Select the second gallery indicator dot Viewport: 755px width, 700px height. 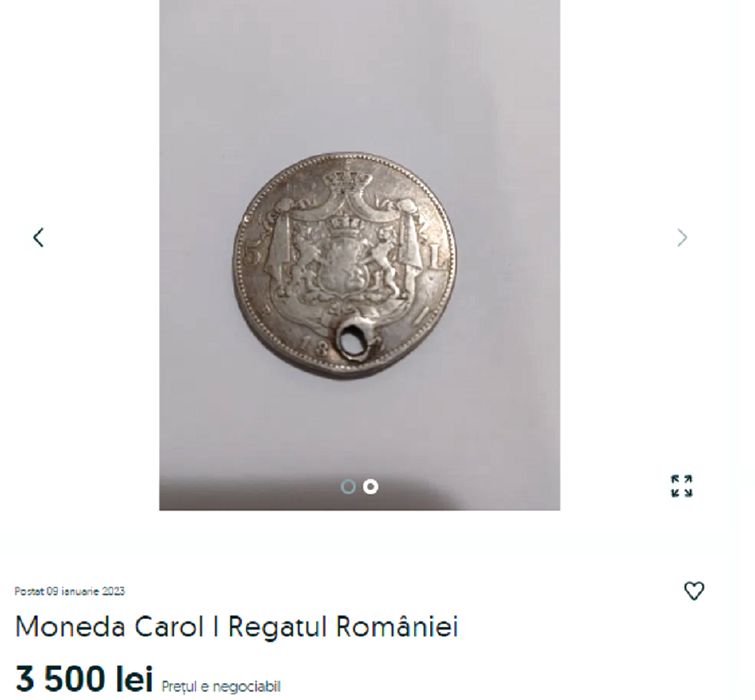point(370,487)
